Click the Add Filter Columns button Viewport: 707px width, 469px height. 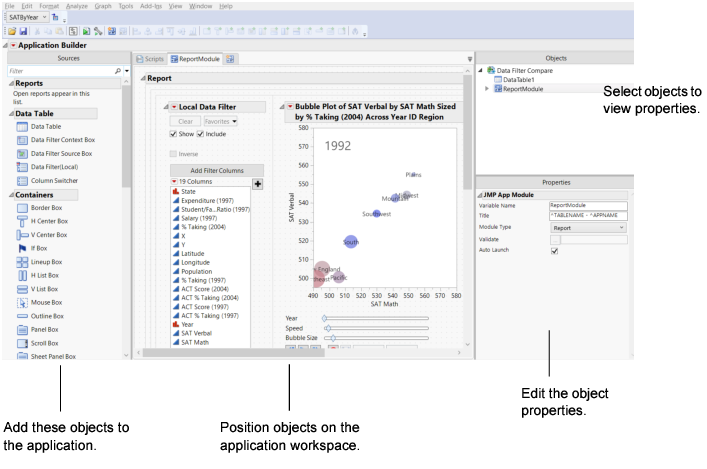[210, 171]
